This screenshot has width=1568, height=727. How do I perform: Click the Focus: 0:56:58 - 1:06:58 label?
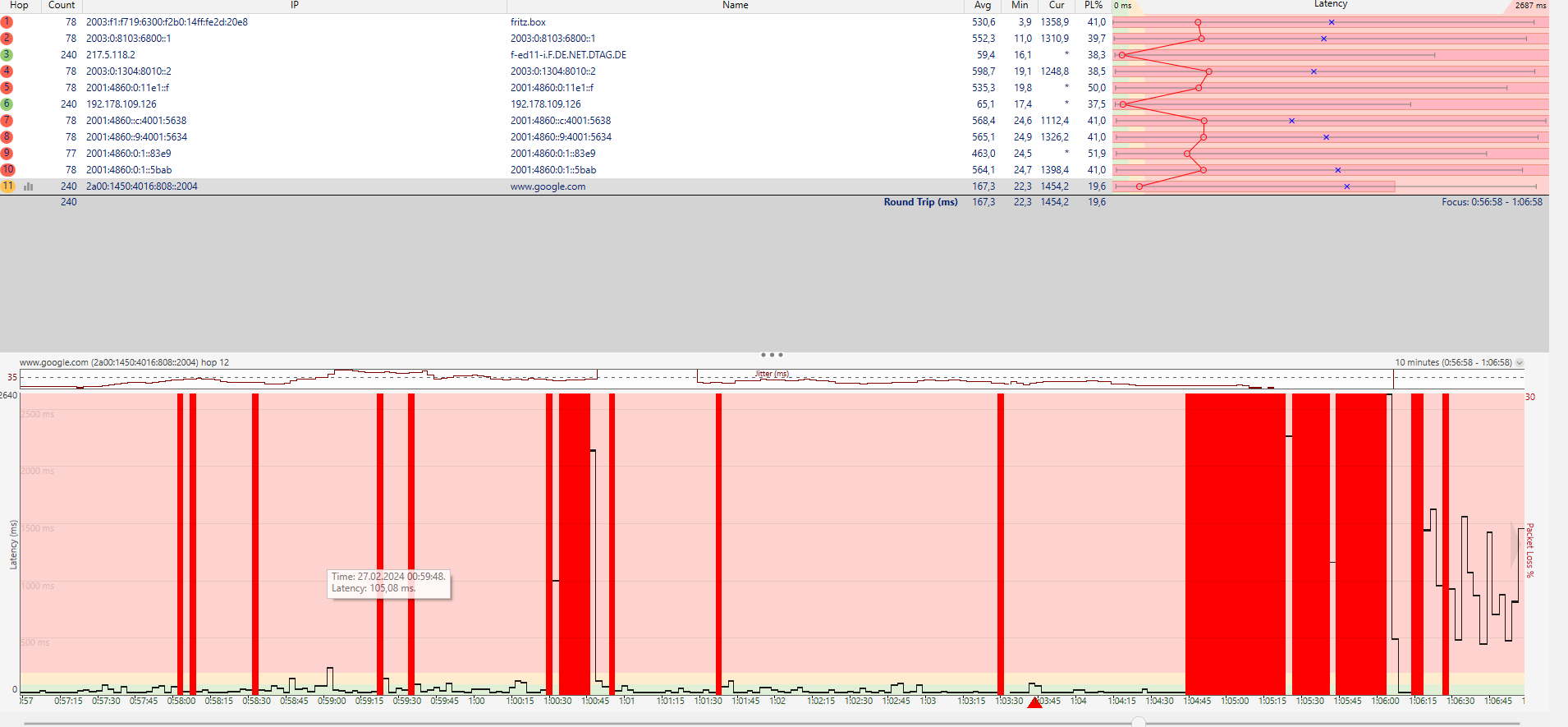pyautogui.click(x=1492, y=202)
